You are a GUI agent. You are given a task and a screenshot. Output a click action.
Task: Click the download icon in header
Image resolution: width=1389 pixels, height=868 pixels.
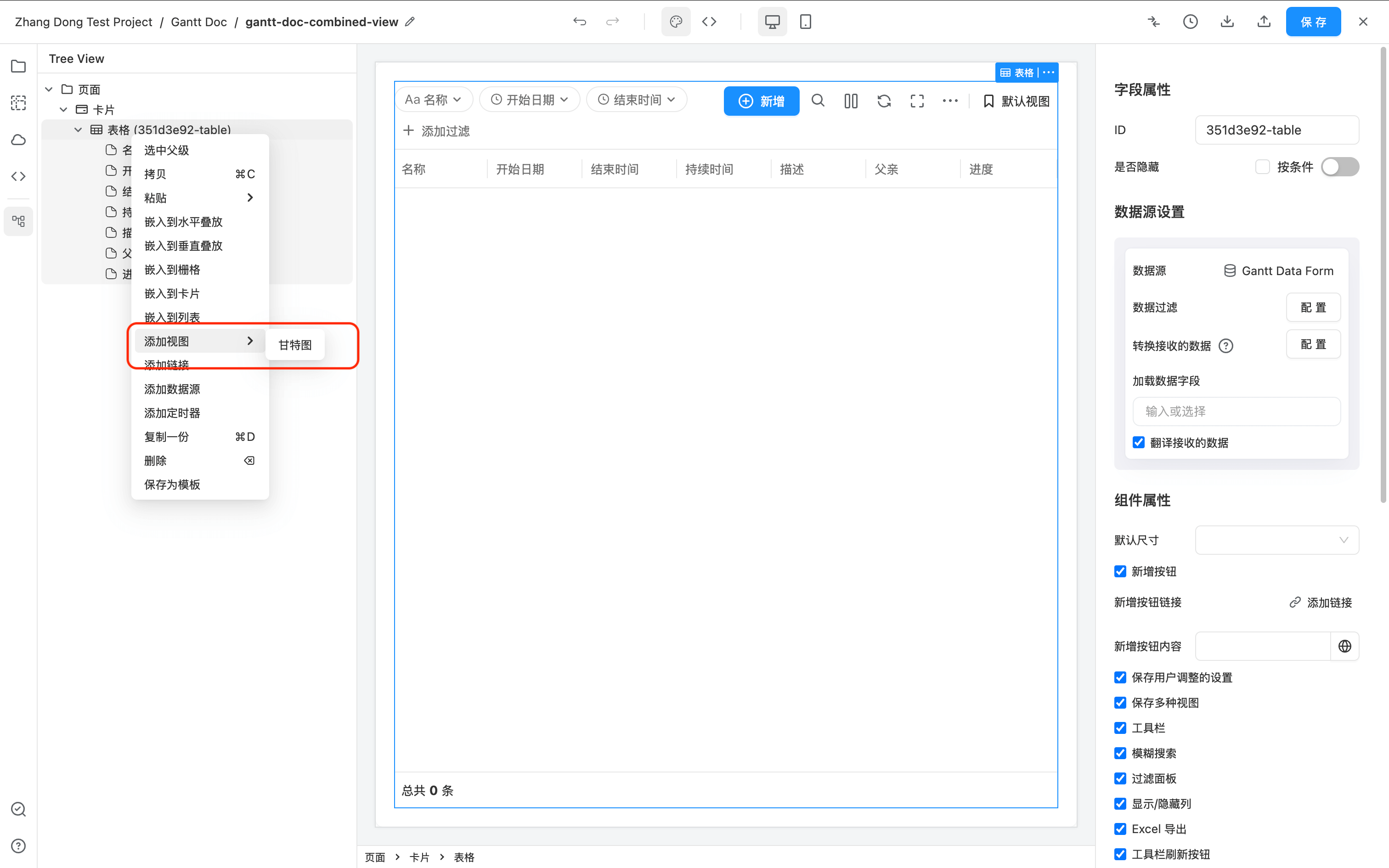[x=1227, y=22]
